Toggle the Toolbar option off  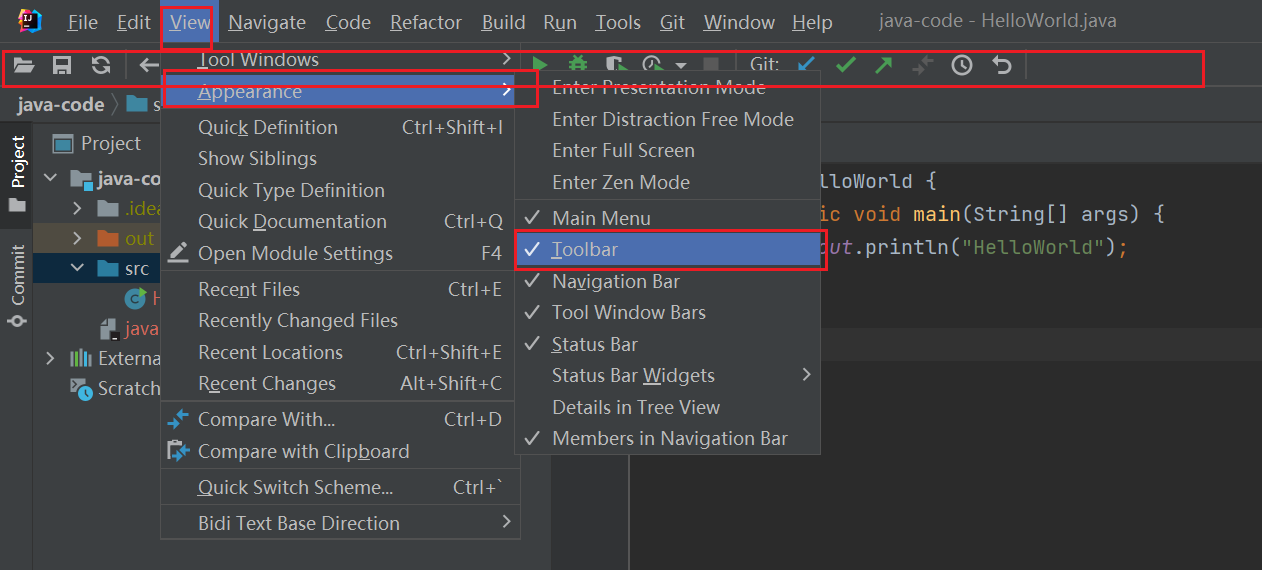tap(585, 250)
